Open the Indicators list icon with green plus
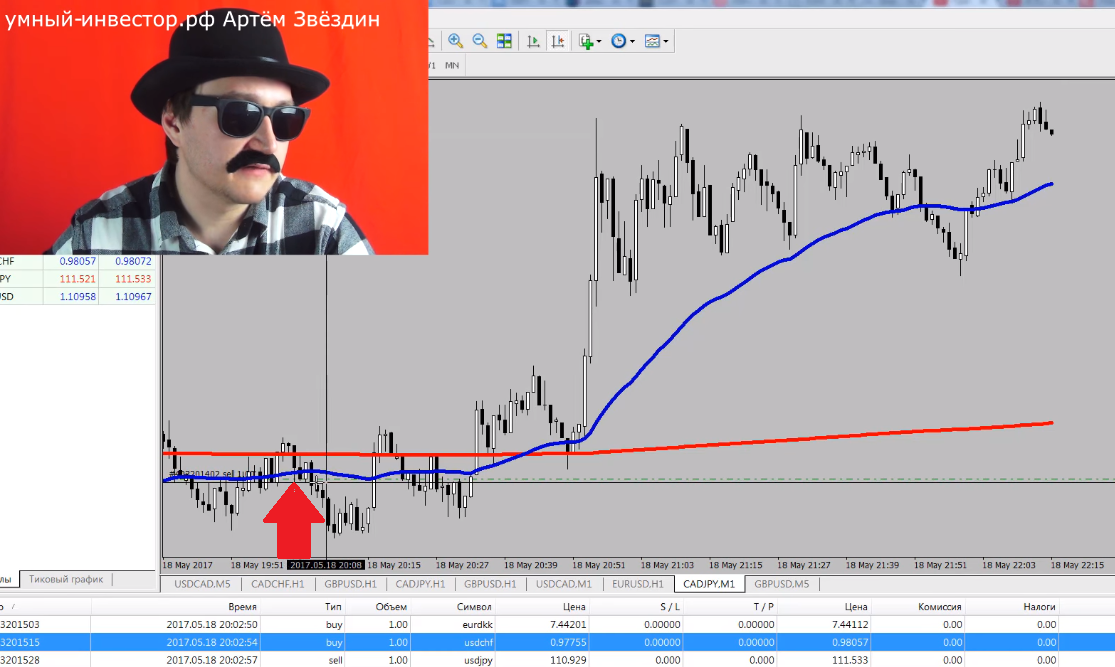 click(x=585, y=41)
